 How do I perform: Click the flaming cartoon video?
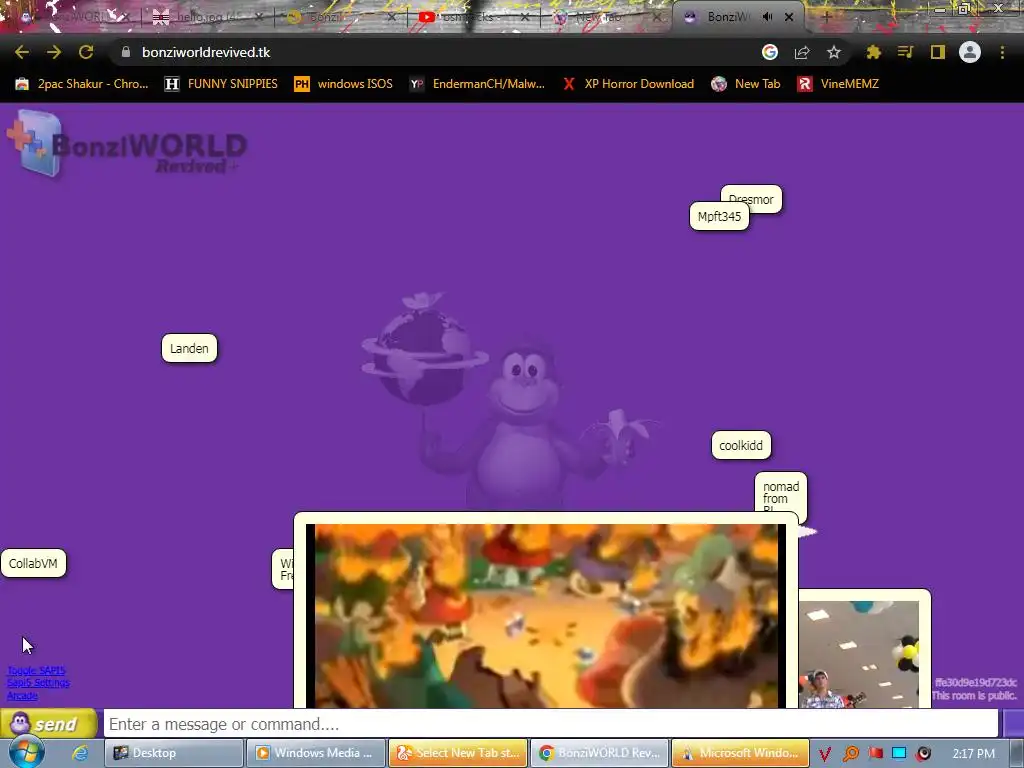[546, 615]
